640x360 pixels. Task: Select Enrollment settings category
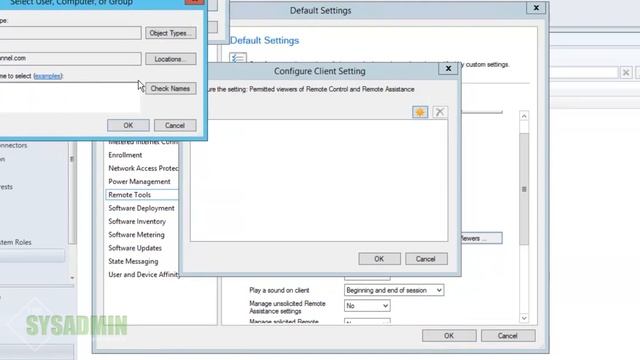click(x=125, y=155)
